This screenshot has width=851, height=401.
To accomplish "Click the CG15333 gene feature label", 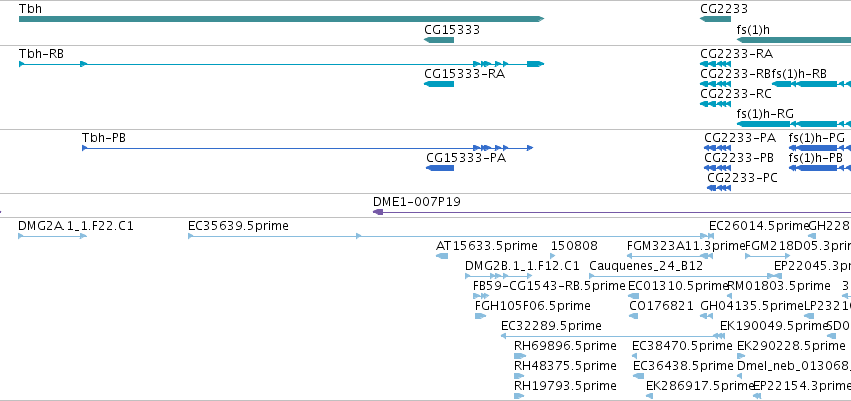I will tap(452, 30).
